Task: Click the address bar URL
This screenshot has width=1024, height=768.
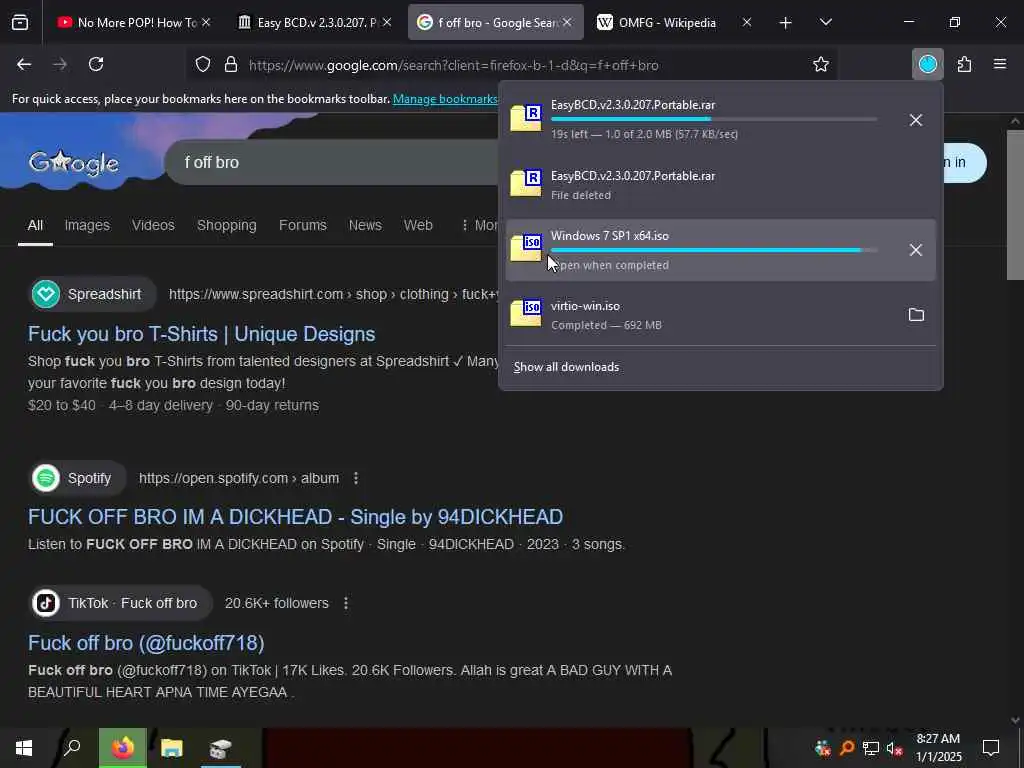Action: click(x=454, y=65)
